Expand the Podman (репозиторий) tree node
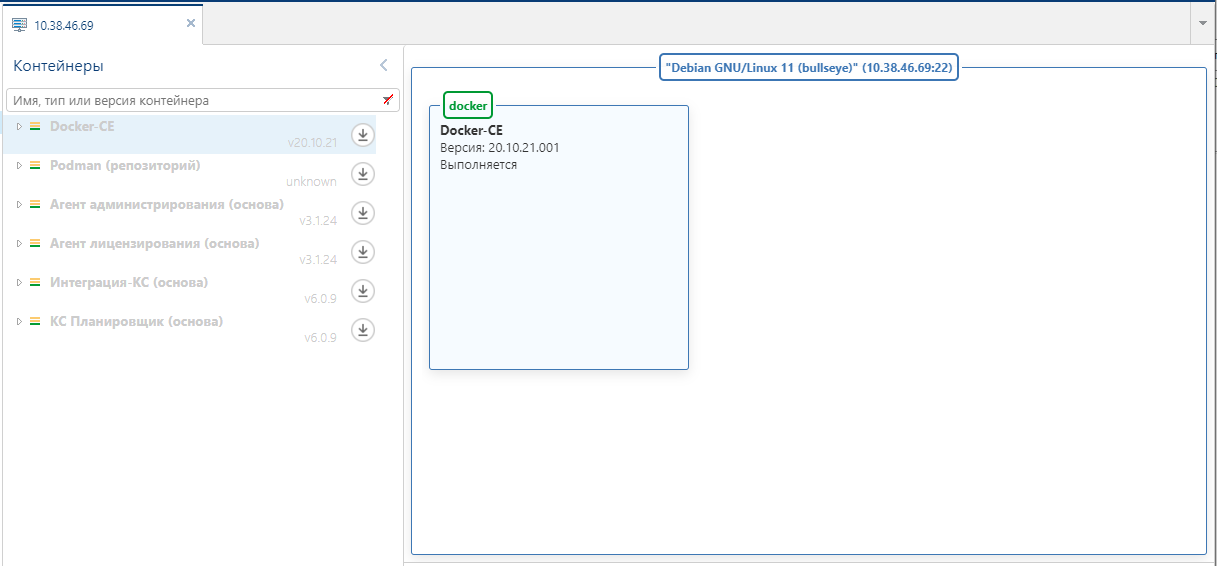The image size is (1217, 566). click(x=19, y=166)
